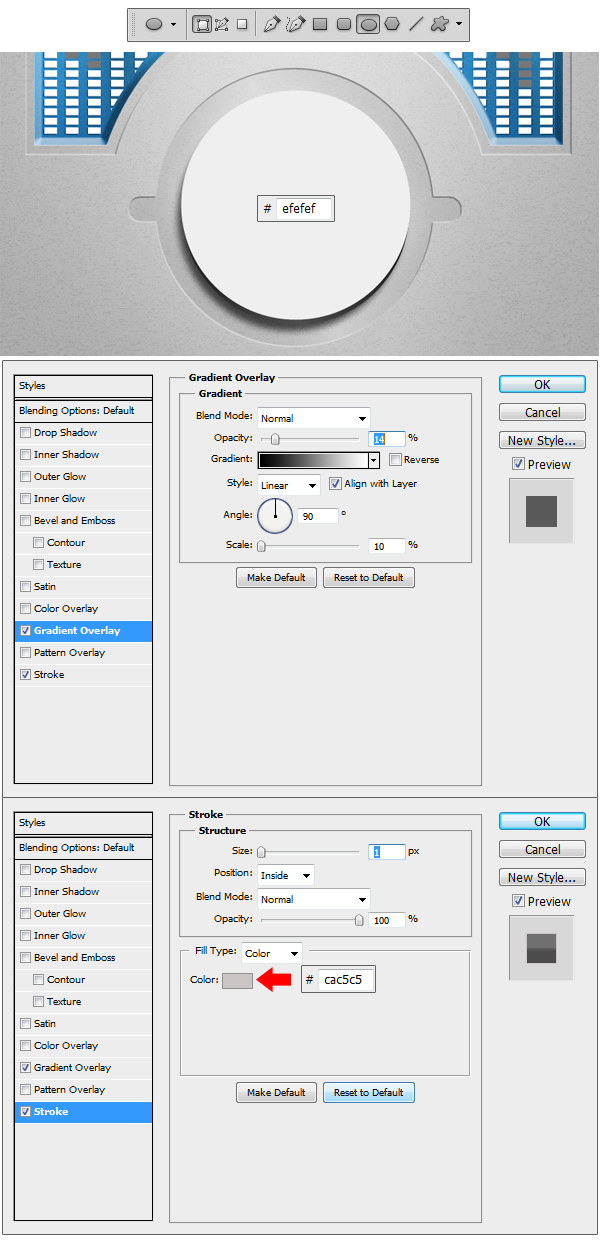Toggle the Reverse gradient checkbox
This screenshot has width=600, height=1241.
pos(396,460)
